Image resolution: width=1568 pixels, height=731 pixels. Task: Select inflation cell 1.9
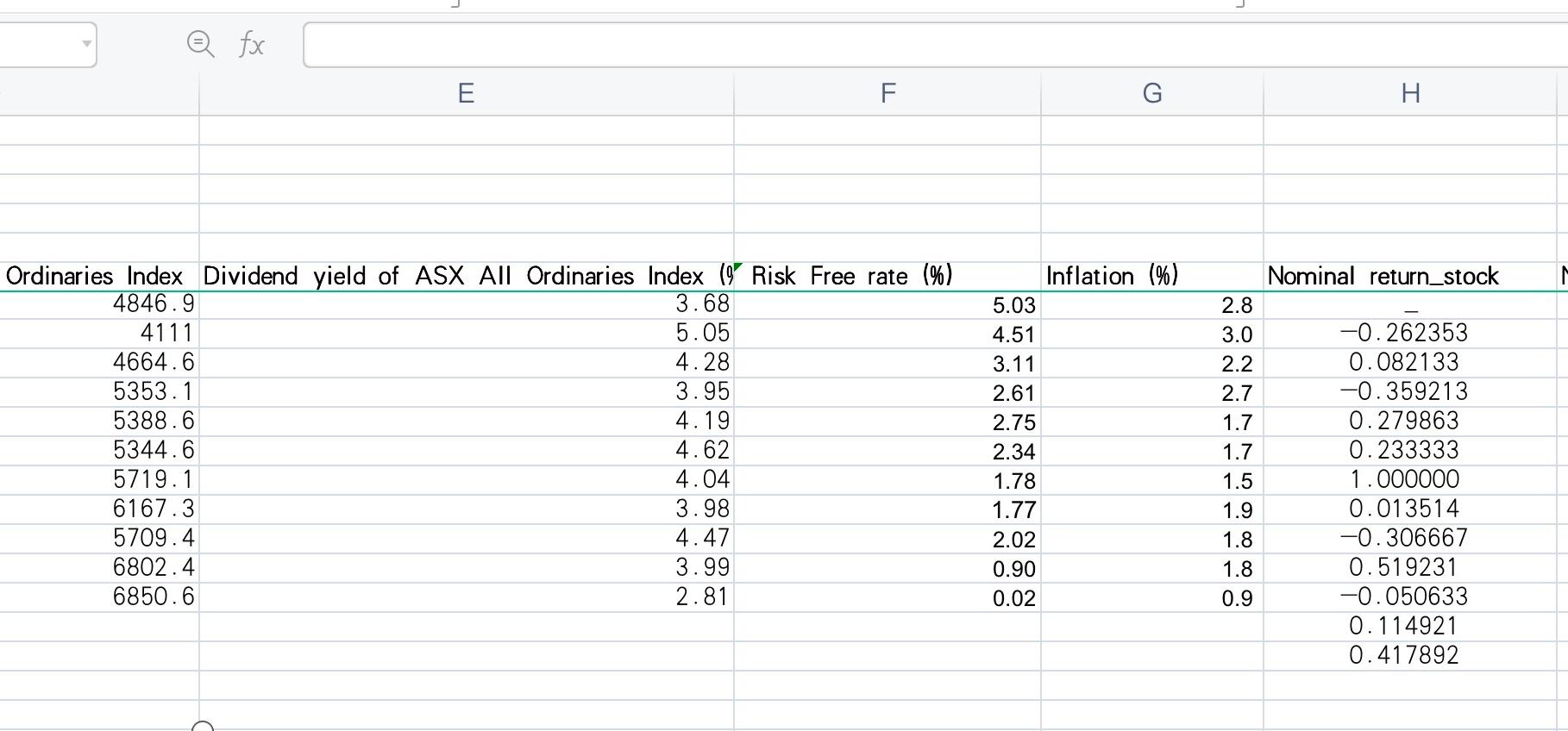pos(1152,509)
